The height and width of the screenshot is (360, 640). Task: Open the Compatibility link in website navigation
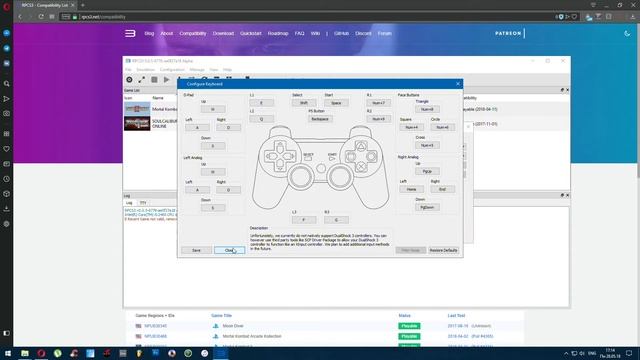(193, 33)
